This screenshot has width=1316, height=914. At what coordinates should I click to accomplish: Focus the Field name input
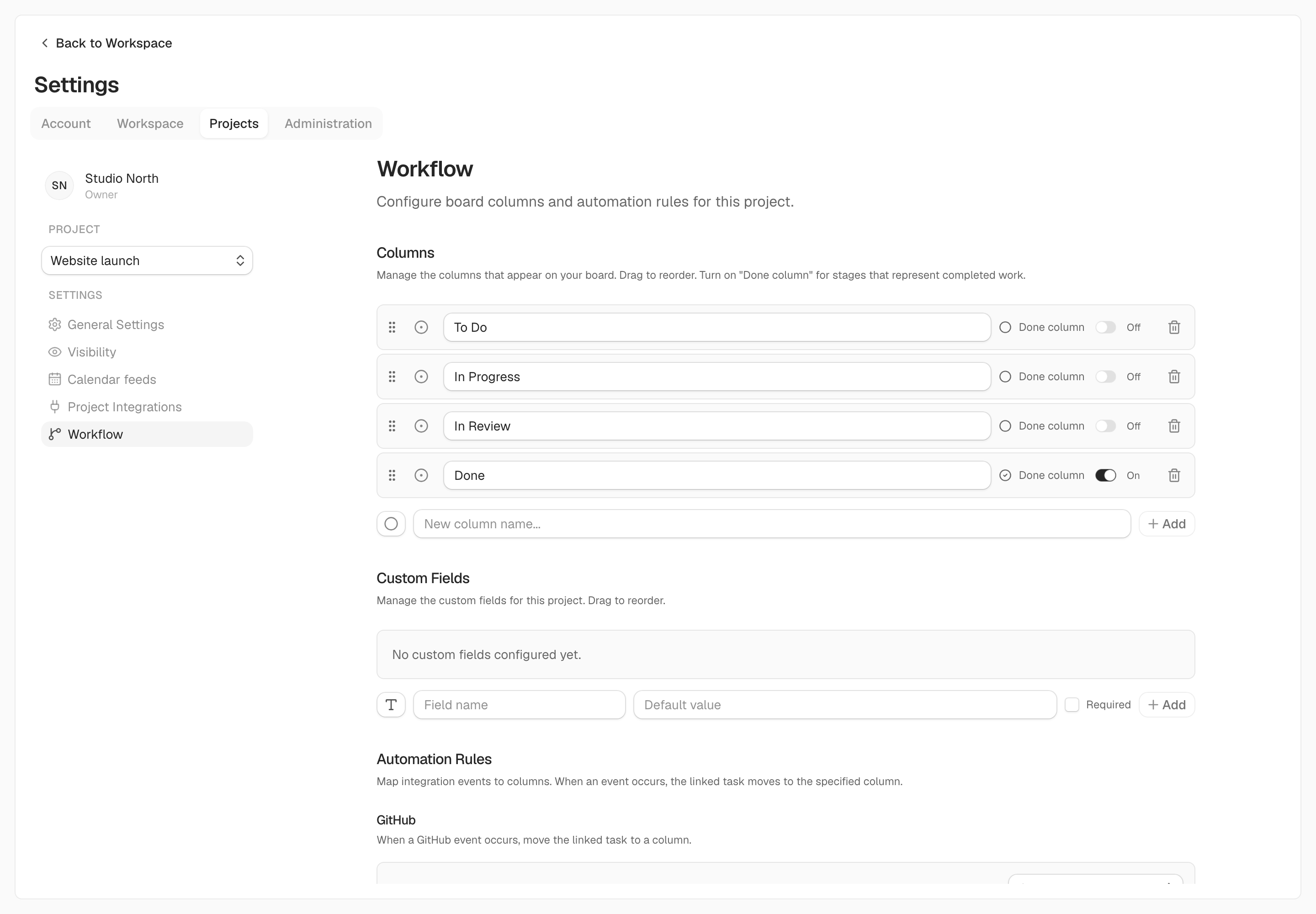519,704
